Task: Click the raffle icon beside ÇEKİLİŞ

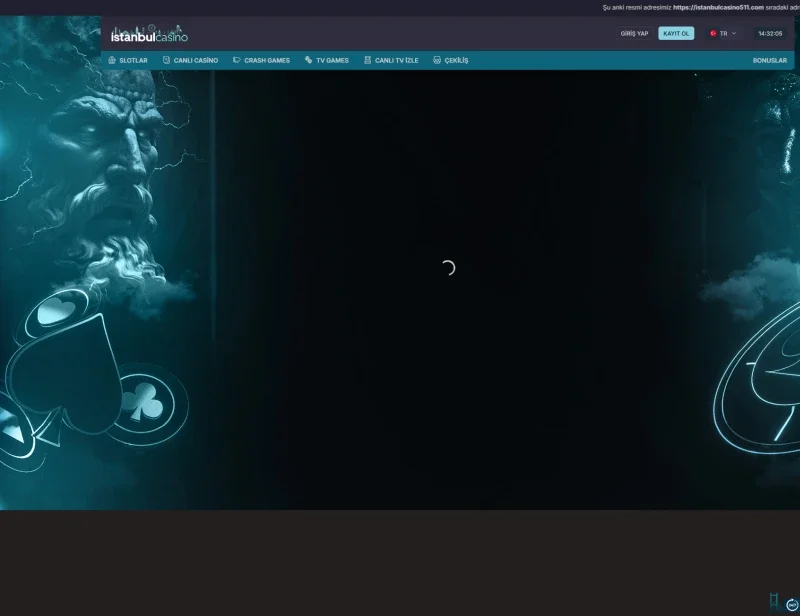Action: [437, 60]
